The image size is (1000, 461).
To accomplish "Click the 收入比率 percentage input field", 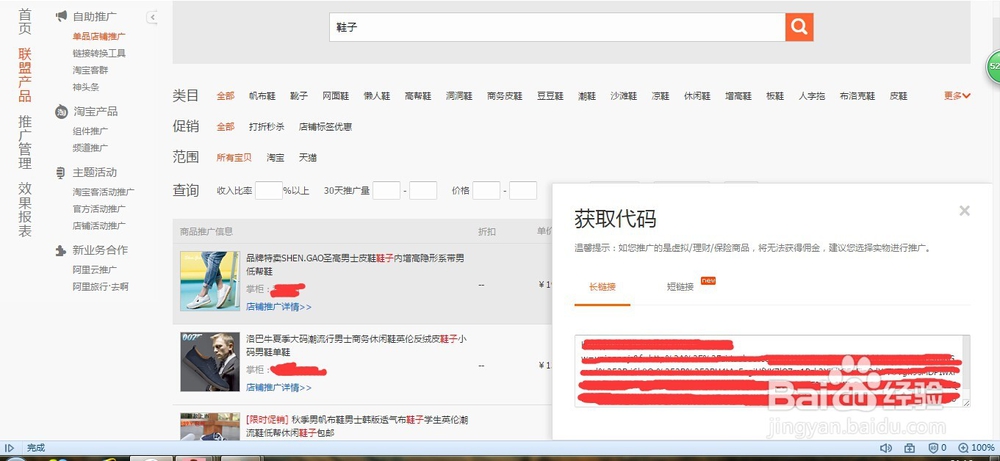I will [x=268, y=190].
